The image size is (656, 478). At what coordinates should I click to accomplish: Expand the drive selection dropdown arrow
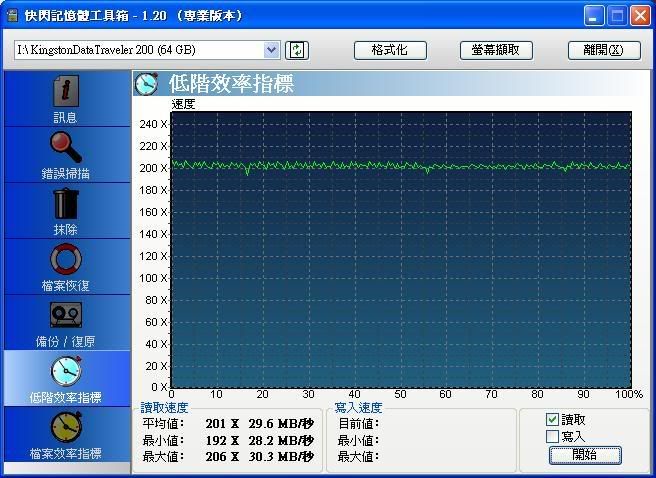click(272, 50)
